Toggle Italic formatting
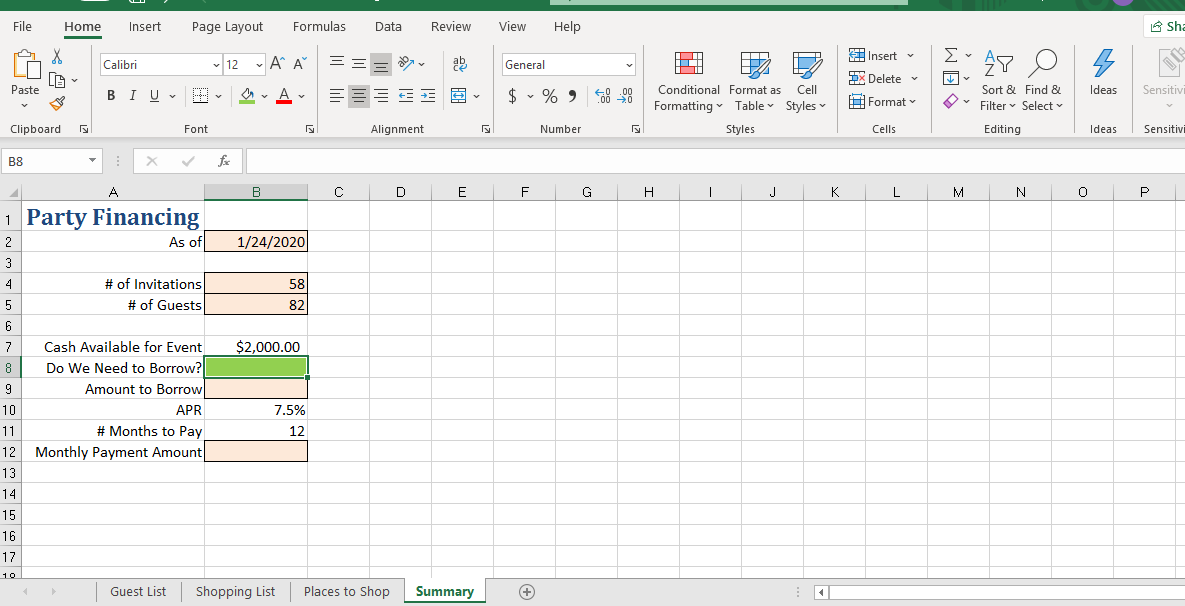 (x=132, y=96)
